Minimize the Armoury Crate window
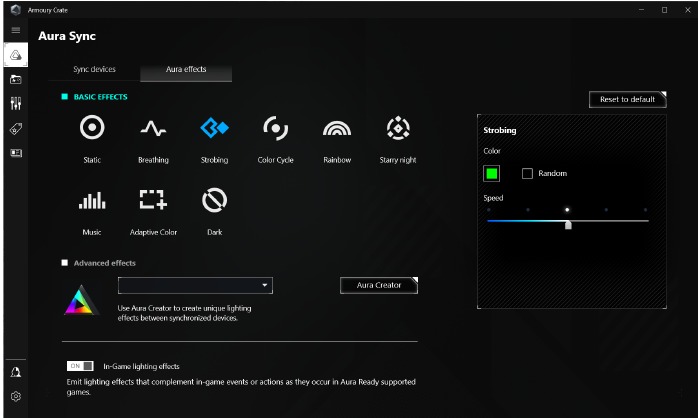Image resolution: width=698 pixels, height=418 pixels. point(641,10)
